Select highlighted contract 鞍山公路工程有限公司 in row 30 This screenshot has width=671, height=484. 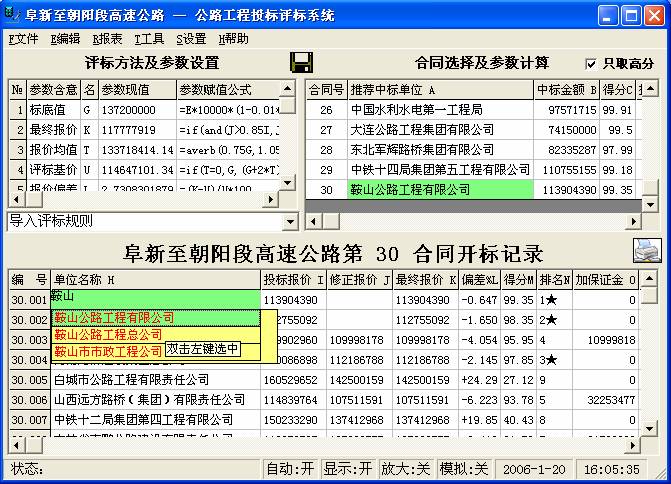tap(440, 190)
